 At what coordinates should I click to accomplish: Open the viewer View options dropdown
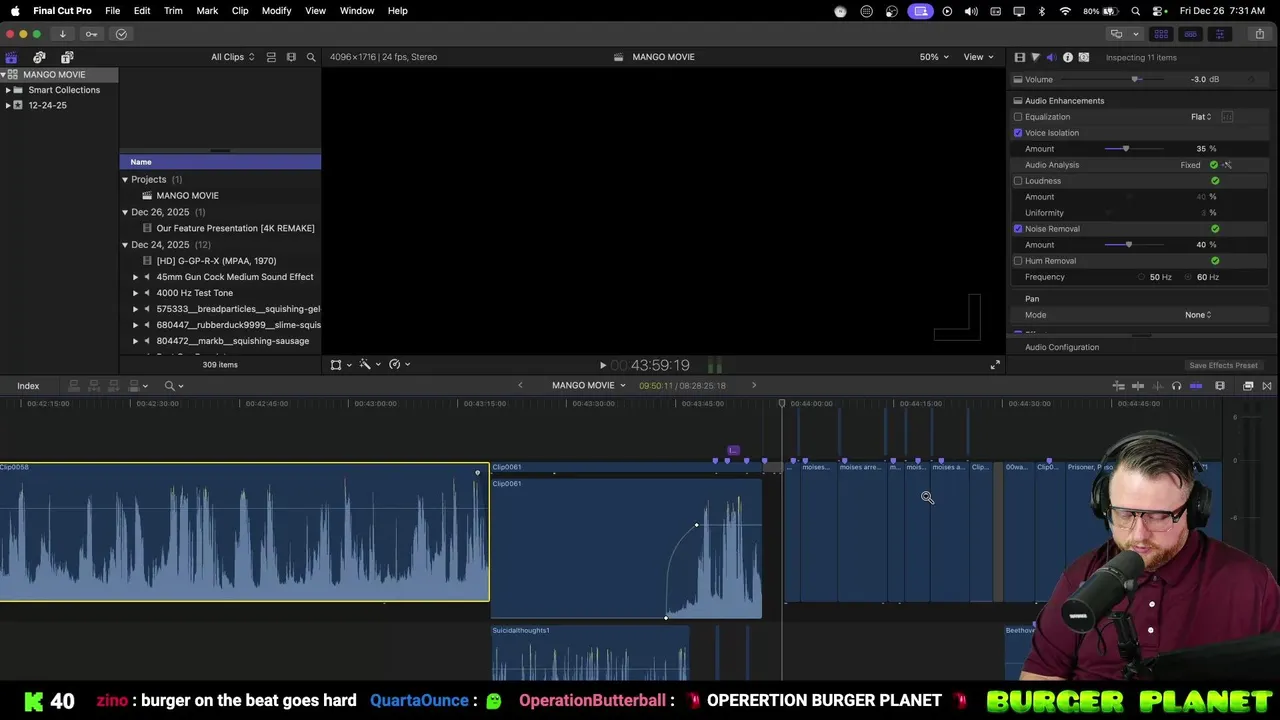point(978,57)
